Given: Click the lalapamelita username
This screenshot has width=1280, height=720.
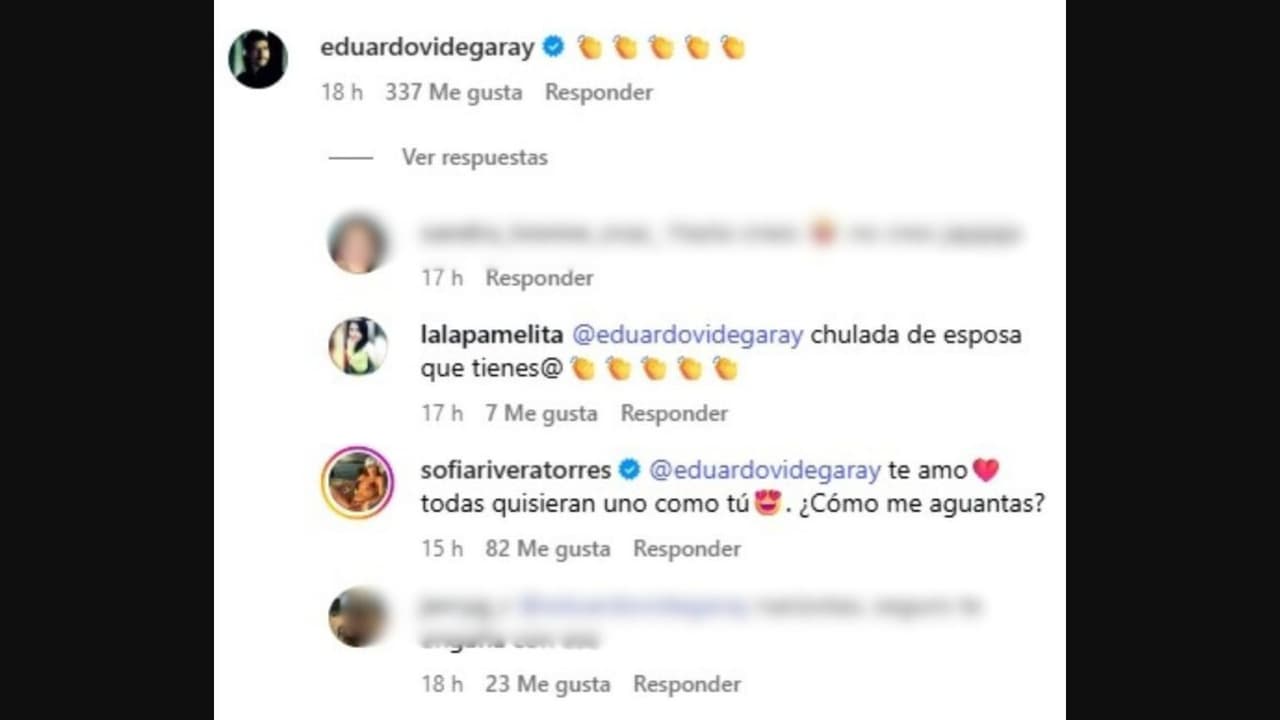Looking at the screenshot, I should coord(492,335).
